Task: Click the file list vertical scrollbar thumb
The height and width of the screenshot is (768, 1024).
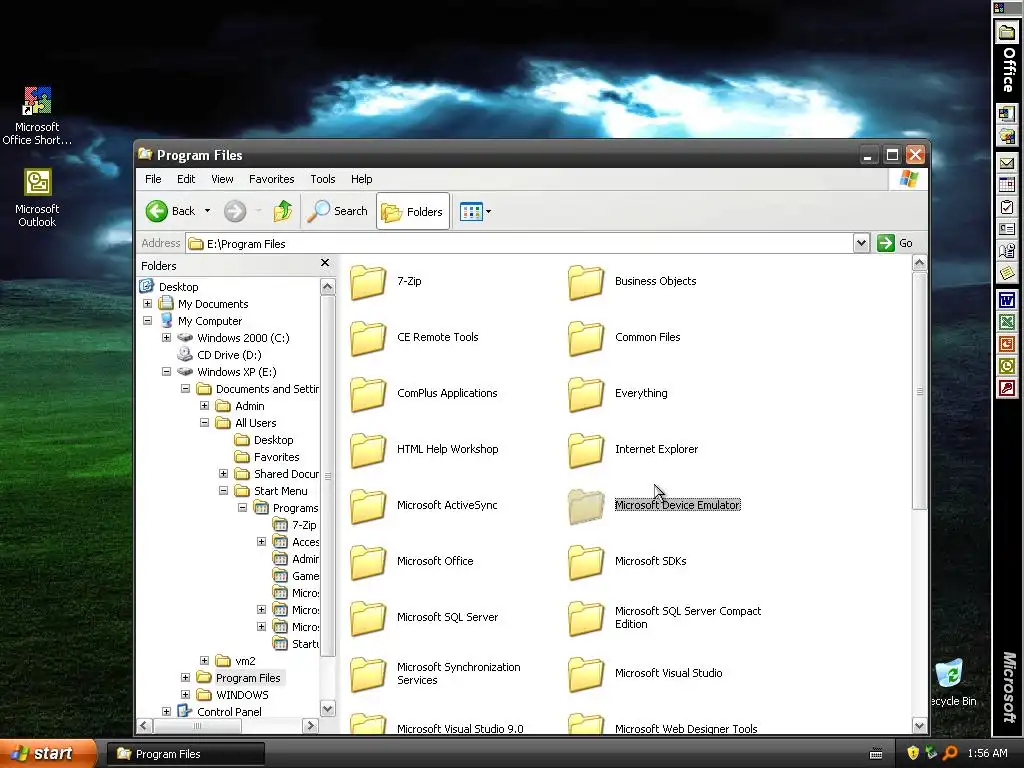Action: [x=920, y=391]
